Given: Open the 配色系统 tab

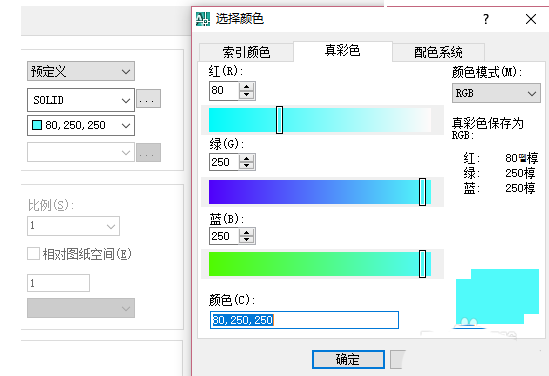Looking at the screenshot, I should click(x=438, y=53).
